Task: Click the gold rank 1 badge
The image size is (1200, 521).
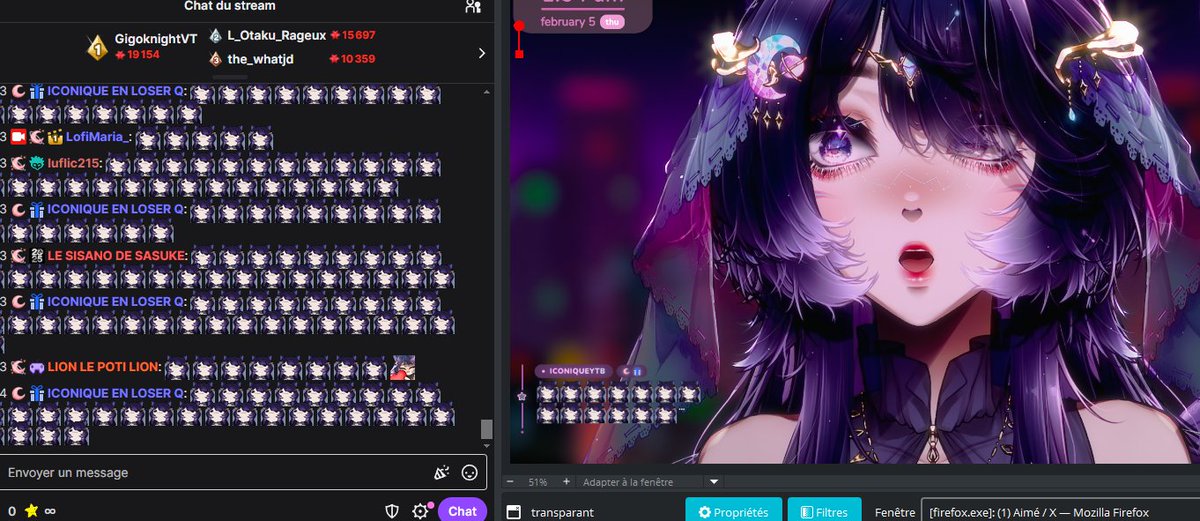Action: click(x=97, y=47)
